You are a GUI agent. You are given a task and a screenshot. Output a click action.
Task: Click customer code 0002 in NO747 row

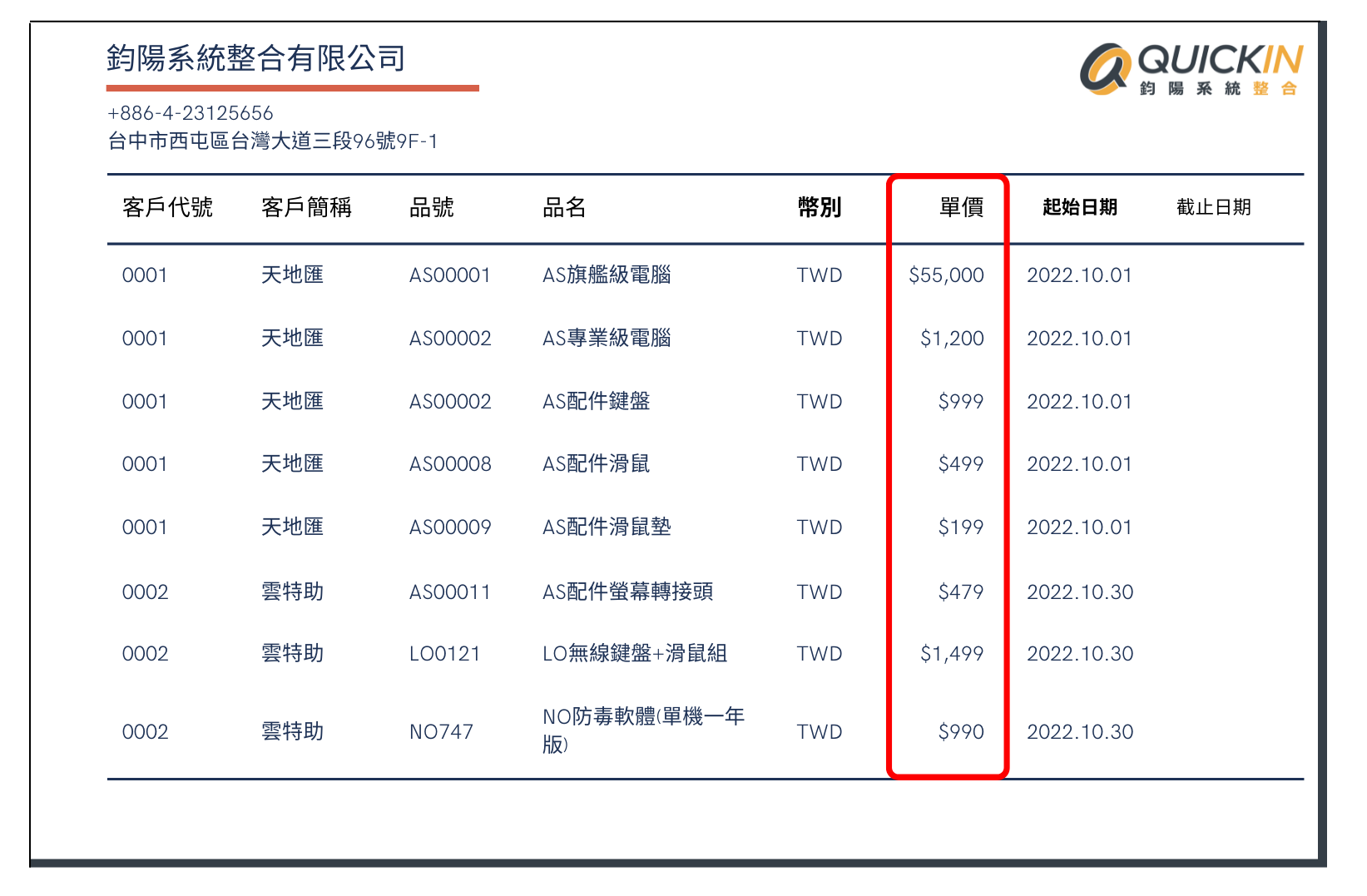tap(145, 732)
